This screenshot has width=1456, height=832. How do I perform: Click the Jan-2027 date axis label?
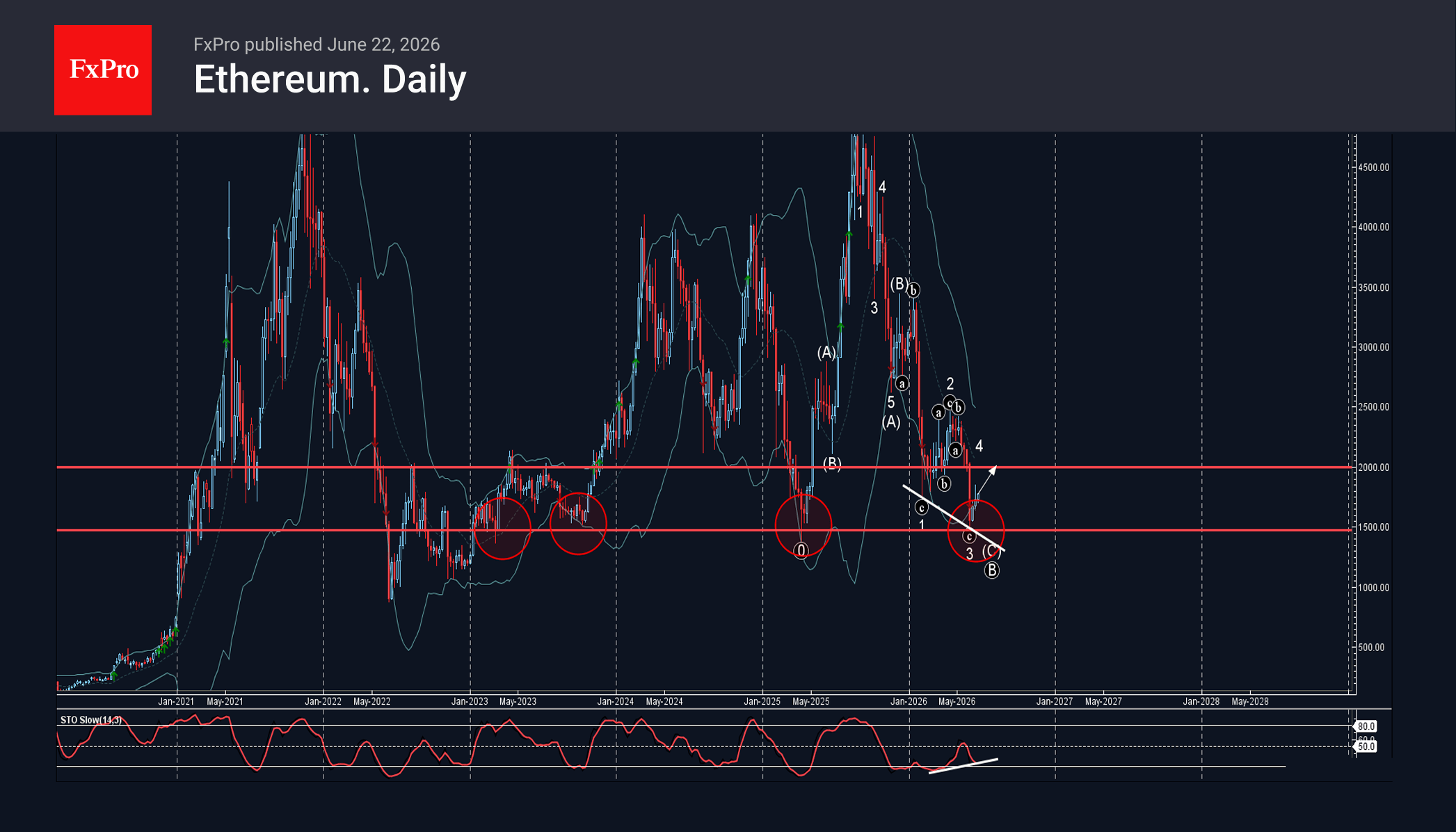pos(1055,701)
